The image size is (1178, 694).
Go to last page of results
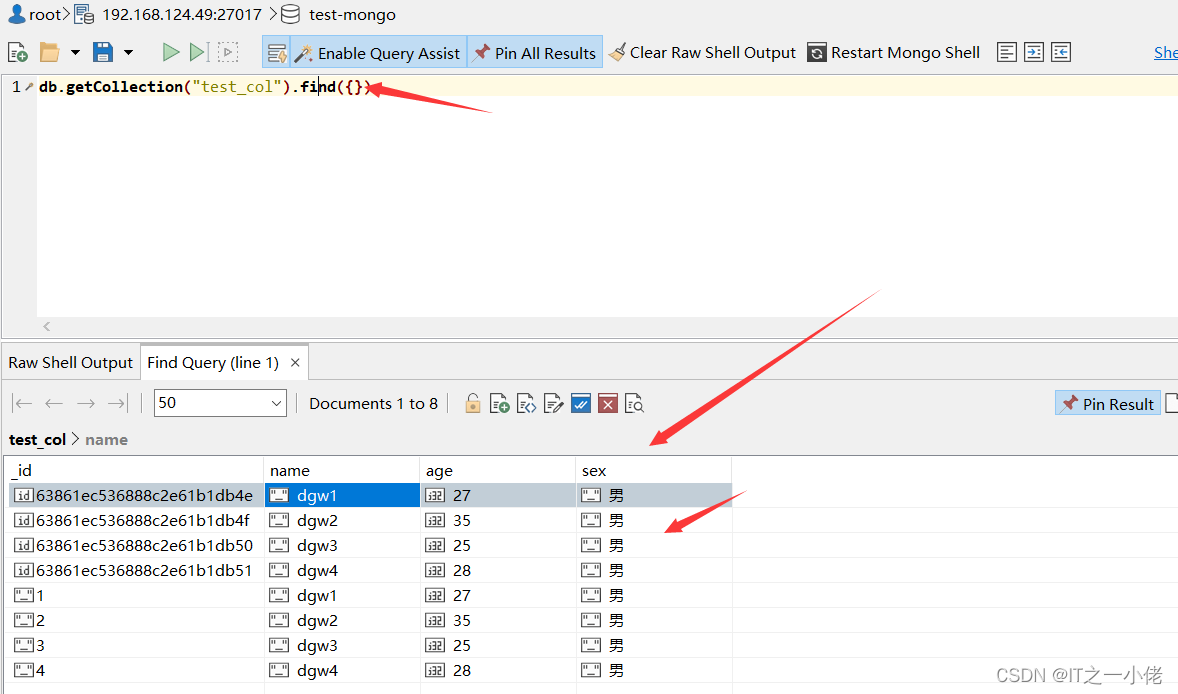tap(118, 403)
